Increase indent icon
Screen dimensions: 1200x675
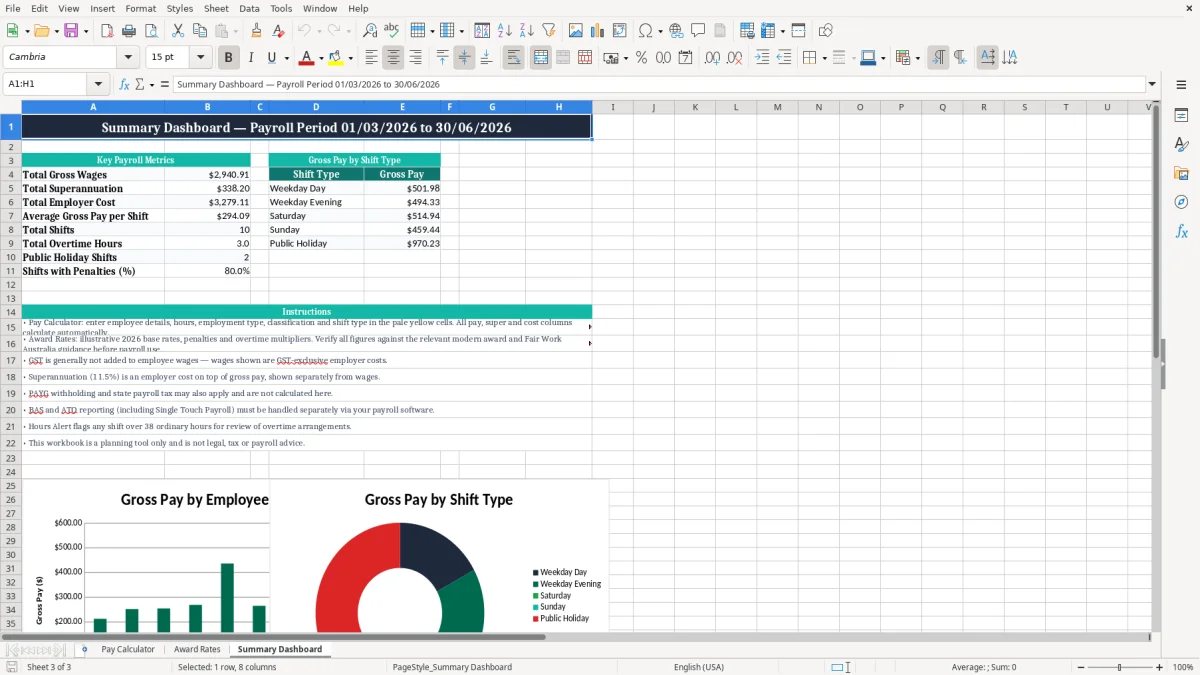(762, 58)
